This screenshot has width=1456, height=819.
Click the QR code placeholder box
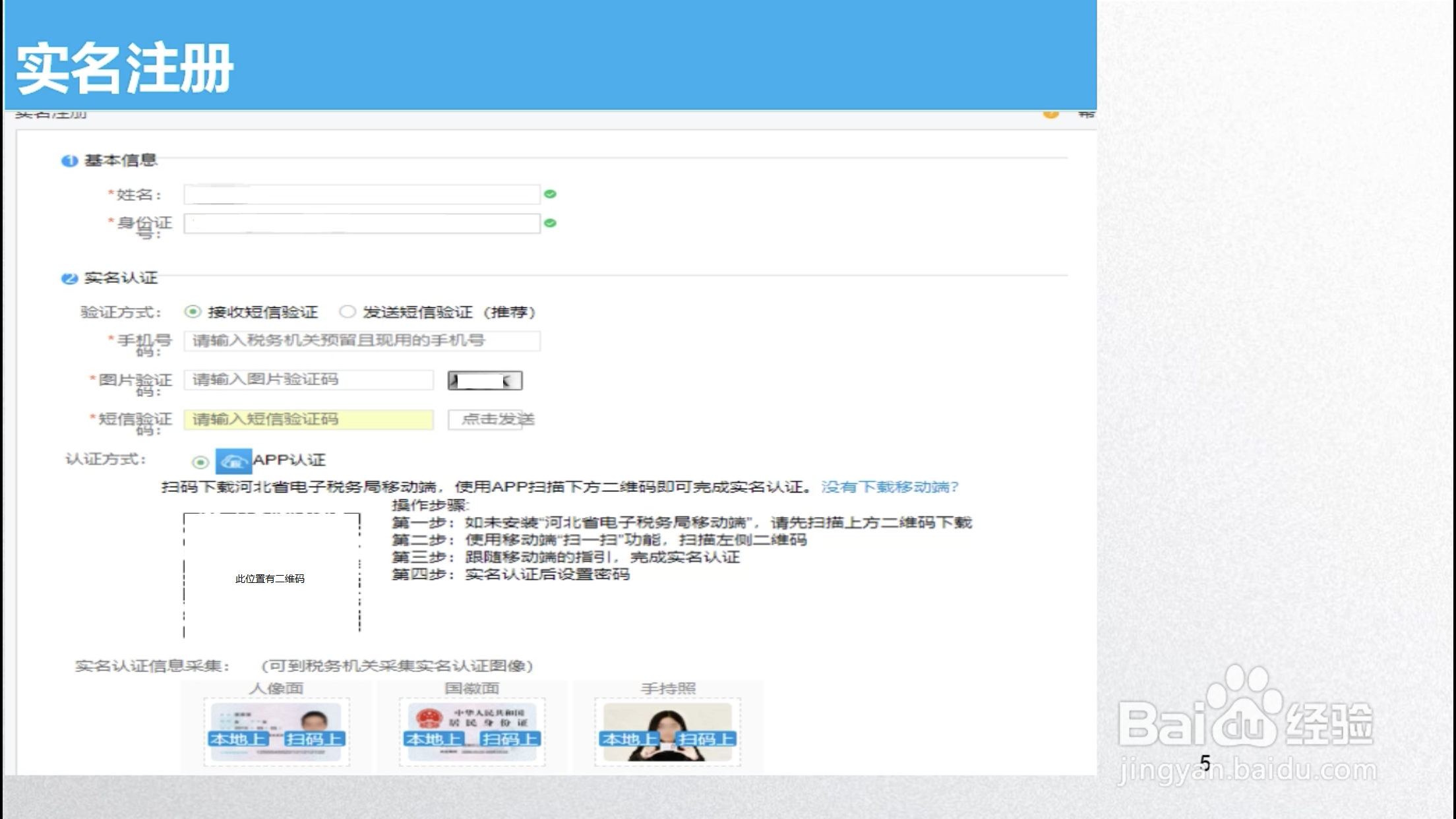[x=272, y=575]
